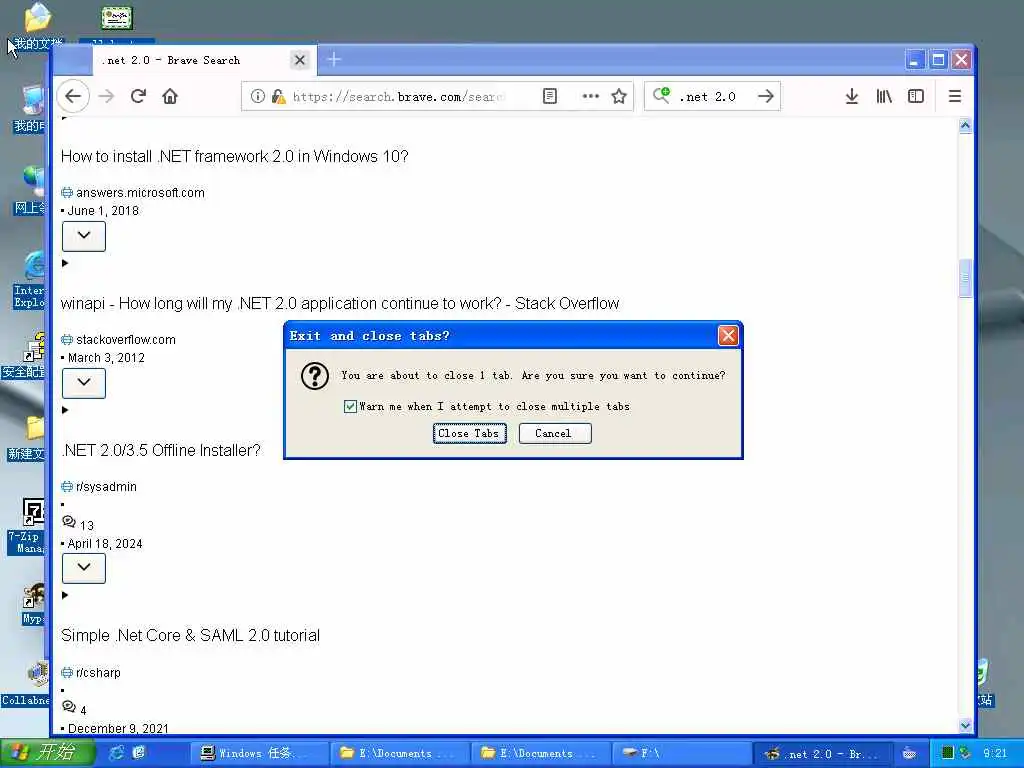Click the search engine magnifier icon
The width and height of the screenshot is (1024, 768).
tap(661, 95)
